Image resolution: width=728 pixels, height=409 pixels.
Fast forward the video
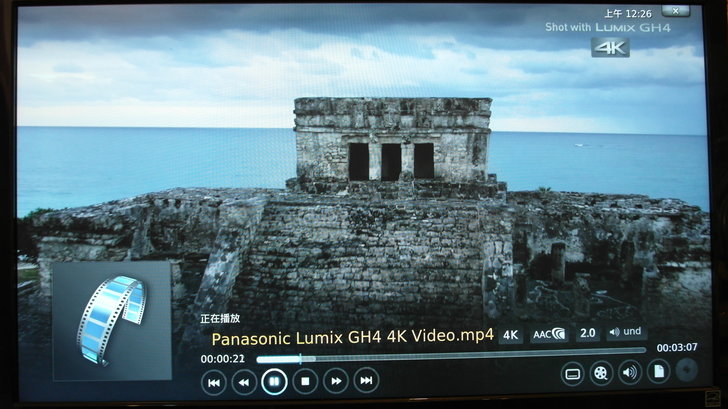pyautogui.click(x=336, y=381)
